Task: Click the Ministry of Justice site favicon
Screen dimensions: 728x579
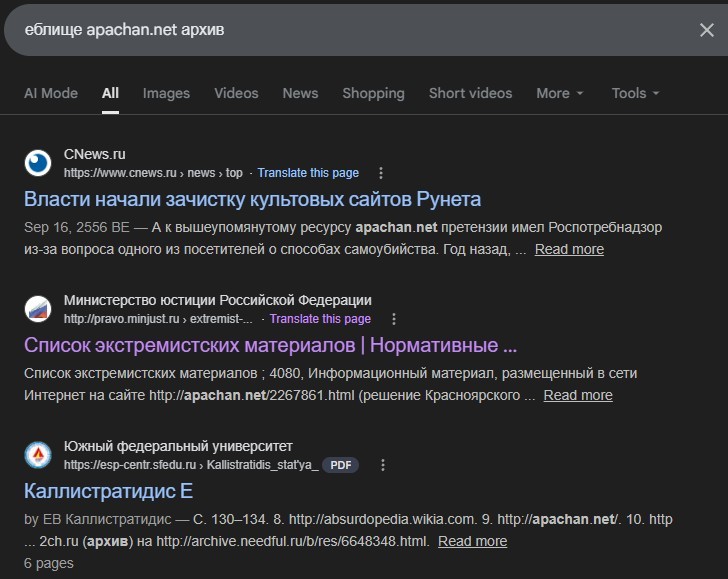Action: 38,309
